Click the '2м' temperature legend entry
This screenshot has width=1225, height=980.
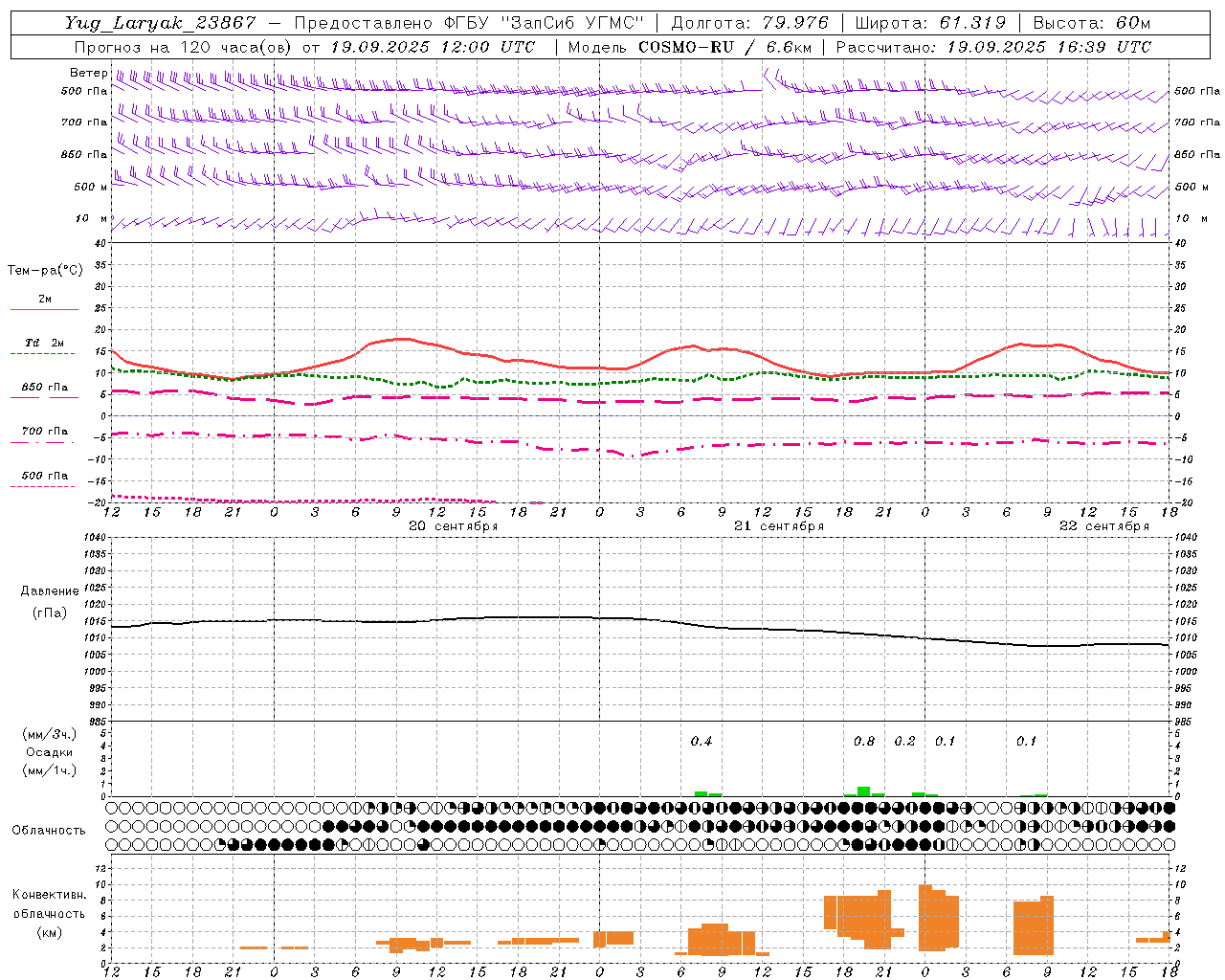[45, 300]
